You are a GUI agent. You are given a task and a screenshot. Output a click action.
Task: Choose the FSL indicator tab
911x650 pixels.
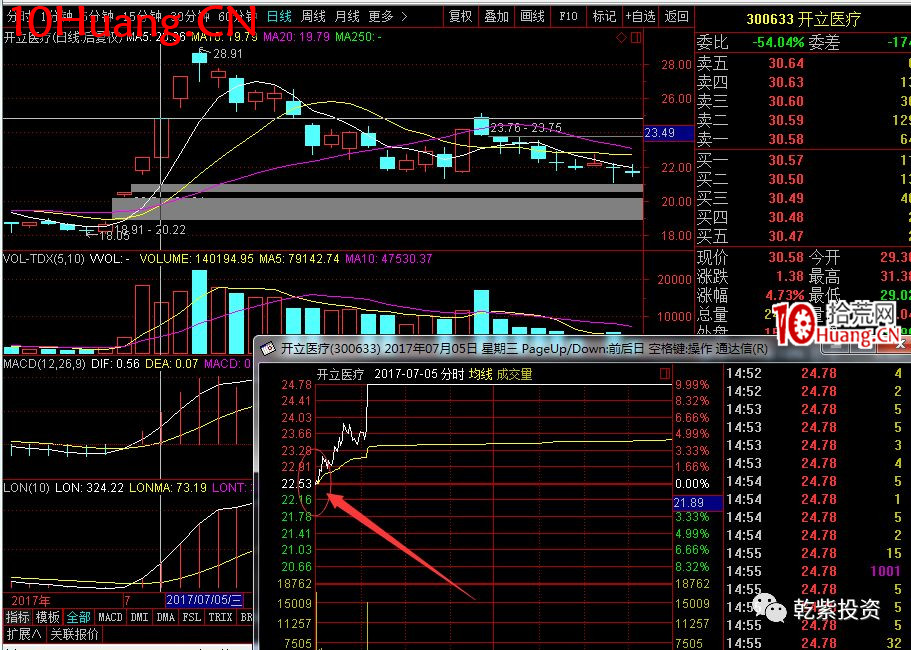[x=192, y=617]
